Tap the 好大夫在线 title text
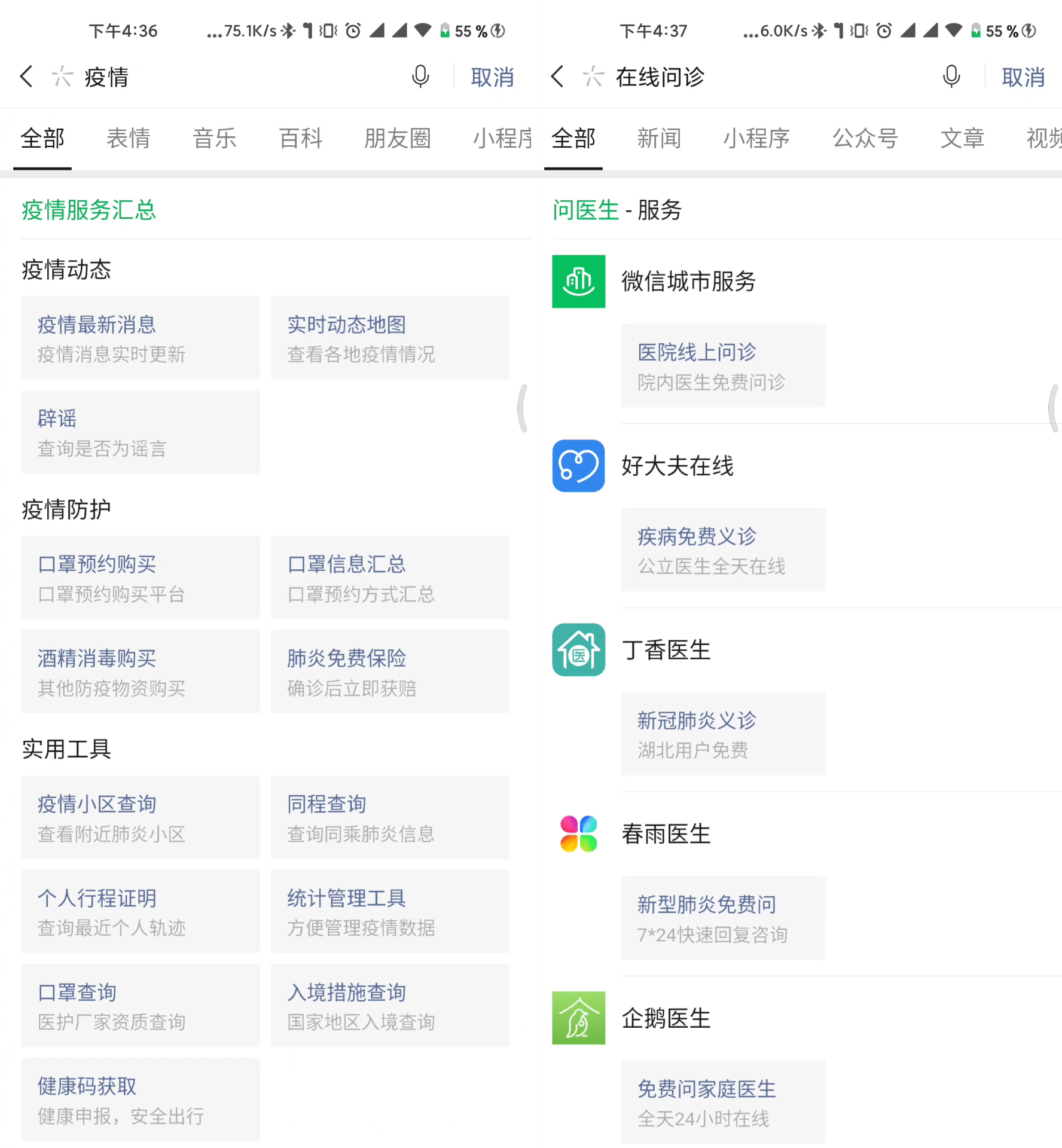The image size is (1062, 1148). tap(678, 466)
